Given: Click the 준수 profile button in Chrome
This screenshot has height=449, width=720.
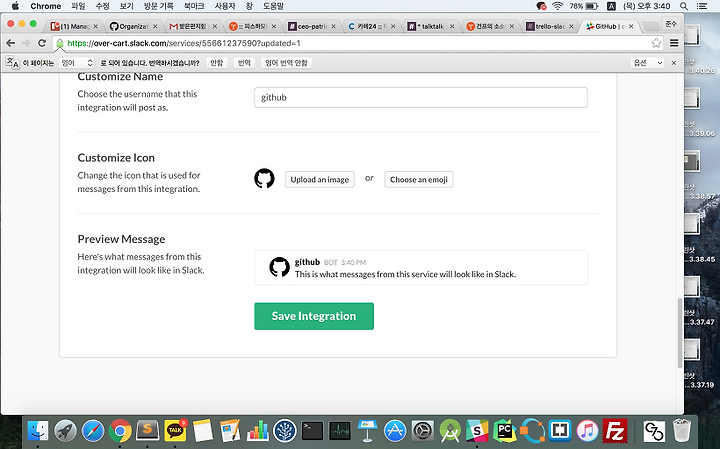Looking at the screenshot, I should pyautogui.click(x=671, y=23).
